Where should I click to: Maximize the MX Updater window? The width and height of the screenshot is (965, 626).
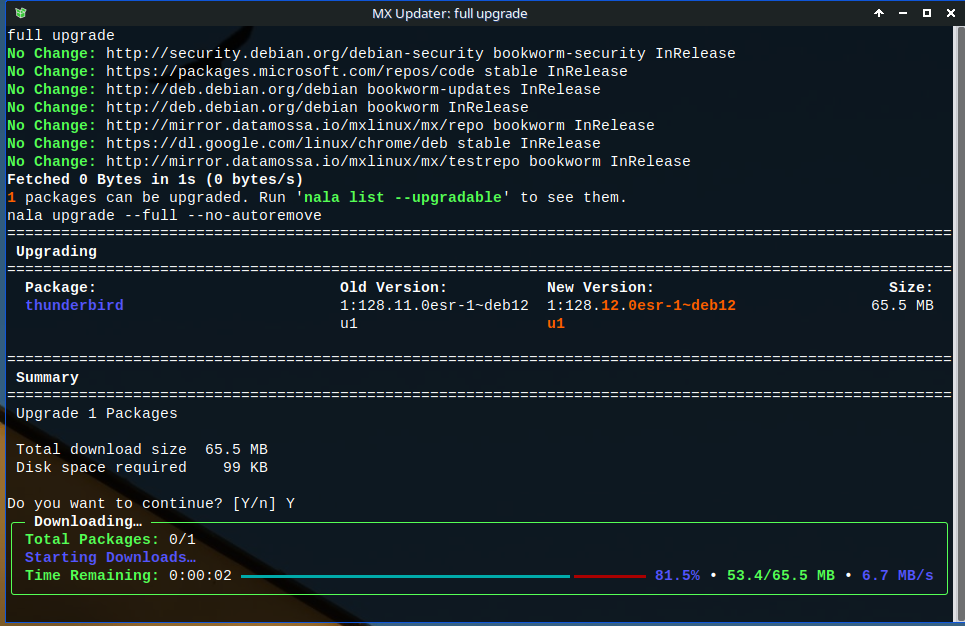coord(927,13)
